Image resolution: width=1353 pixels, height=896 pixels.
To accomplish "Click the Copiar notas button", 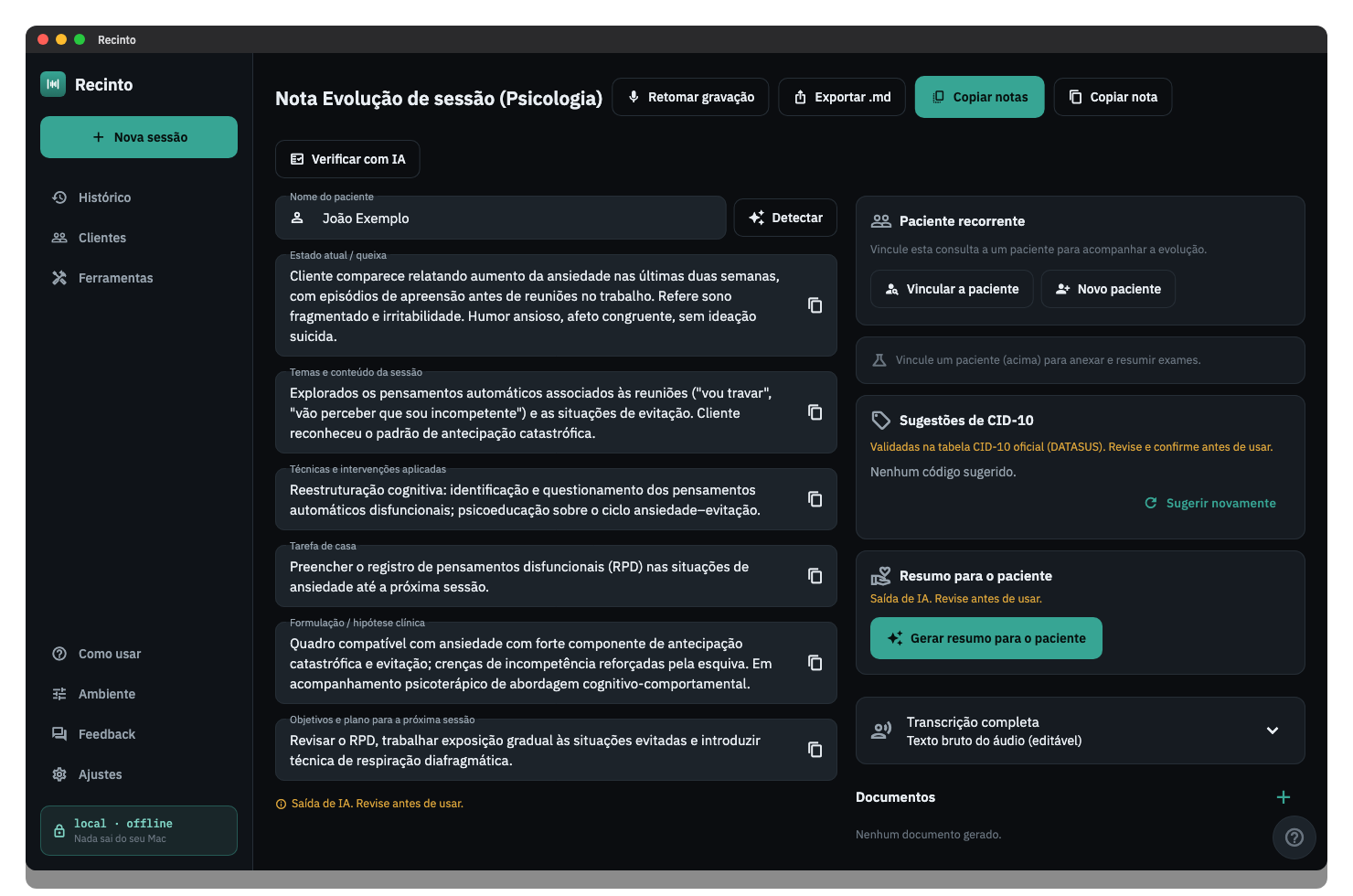I will tap(979, 97).
